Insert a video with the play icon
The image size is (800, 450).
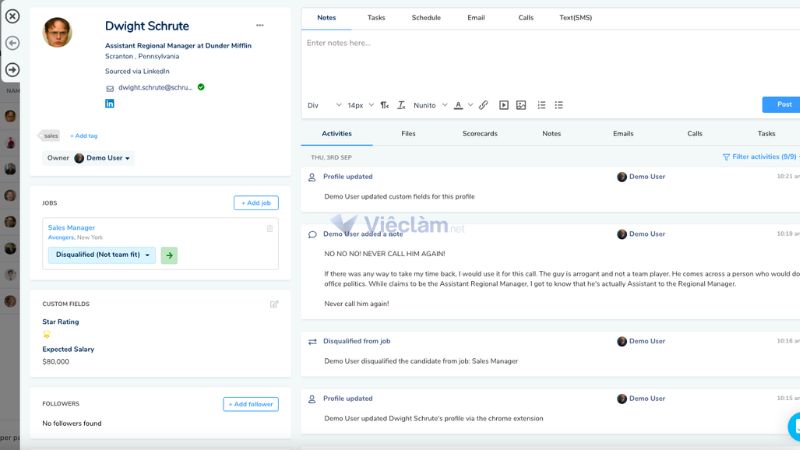click(x=504, y=105)
